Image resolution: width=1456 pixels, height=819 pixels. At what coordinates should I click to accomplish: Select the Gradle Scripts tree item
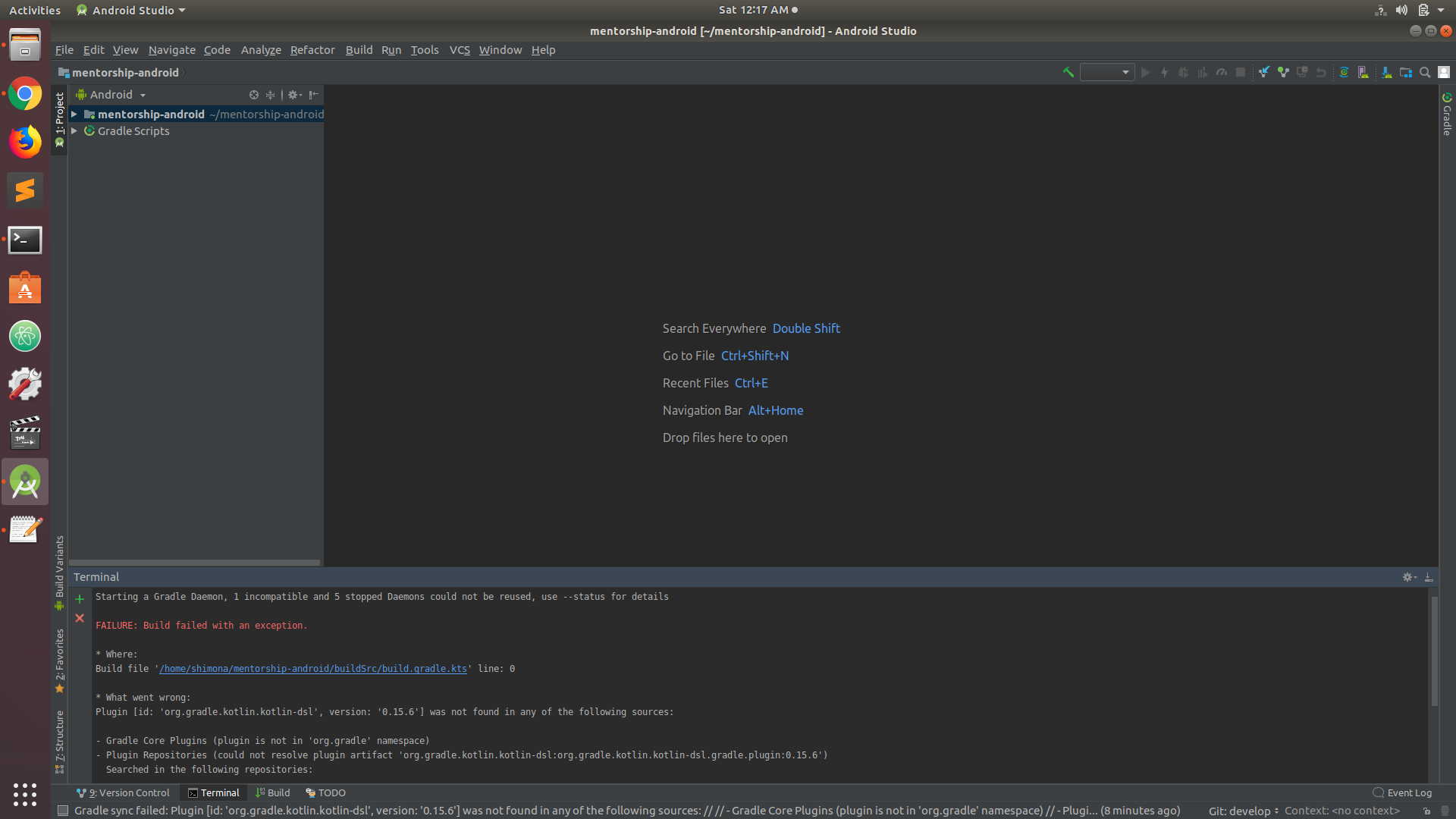point(133,131)
